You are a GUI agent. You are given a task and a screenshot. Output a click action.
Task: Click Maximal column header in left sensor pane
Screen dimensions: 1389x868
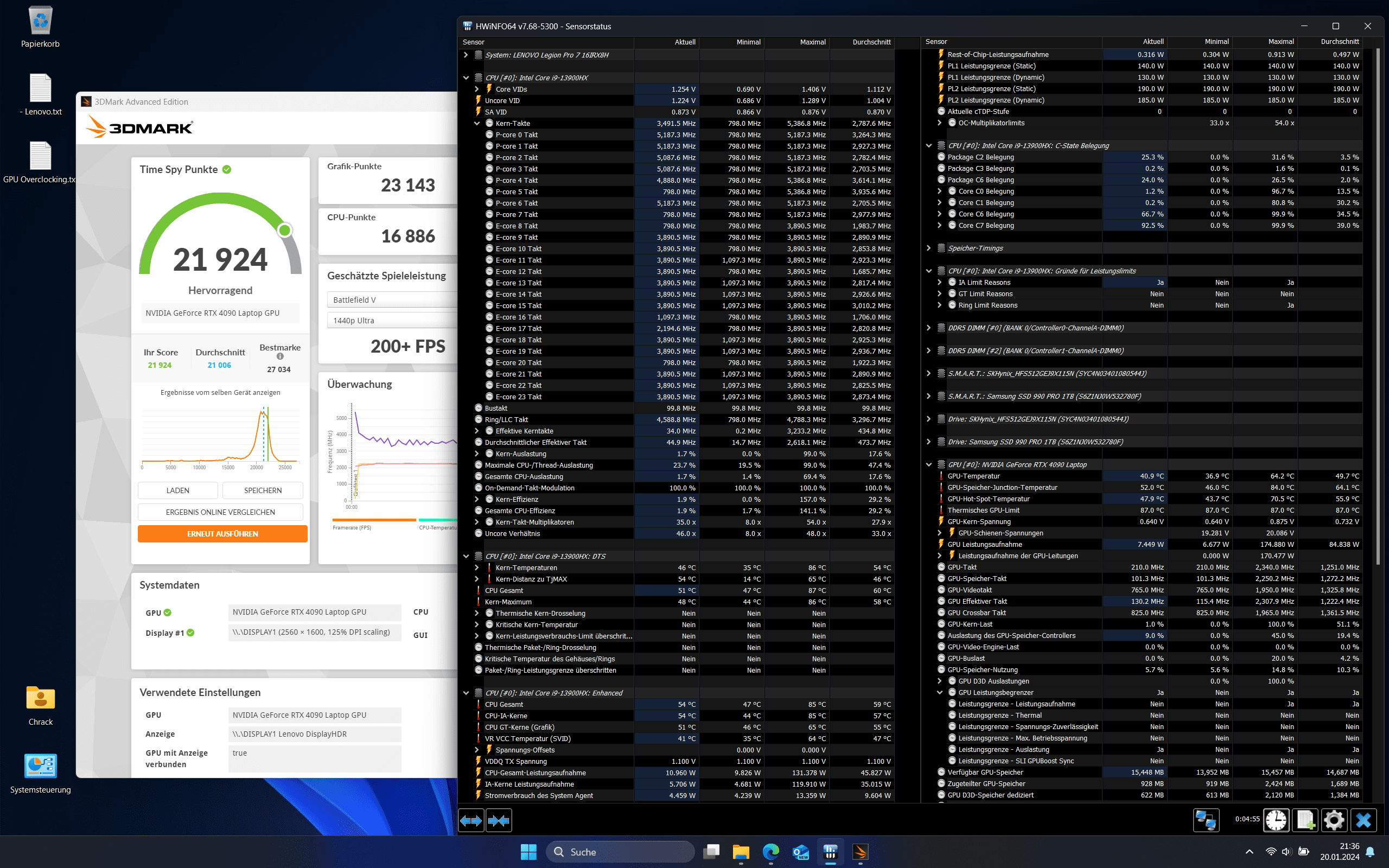tap(797, 42)
